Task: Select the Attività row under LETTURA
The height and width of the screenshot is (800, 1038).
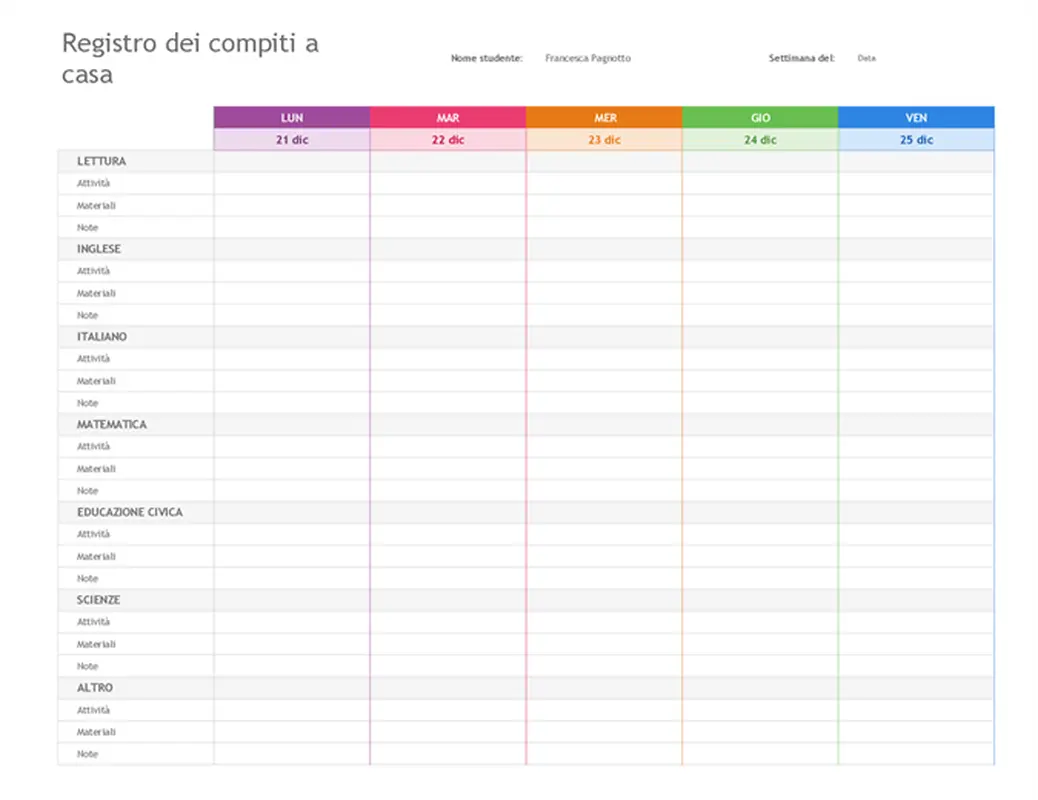Action: [92, 183]
